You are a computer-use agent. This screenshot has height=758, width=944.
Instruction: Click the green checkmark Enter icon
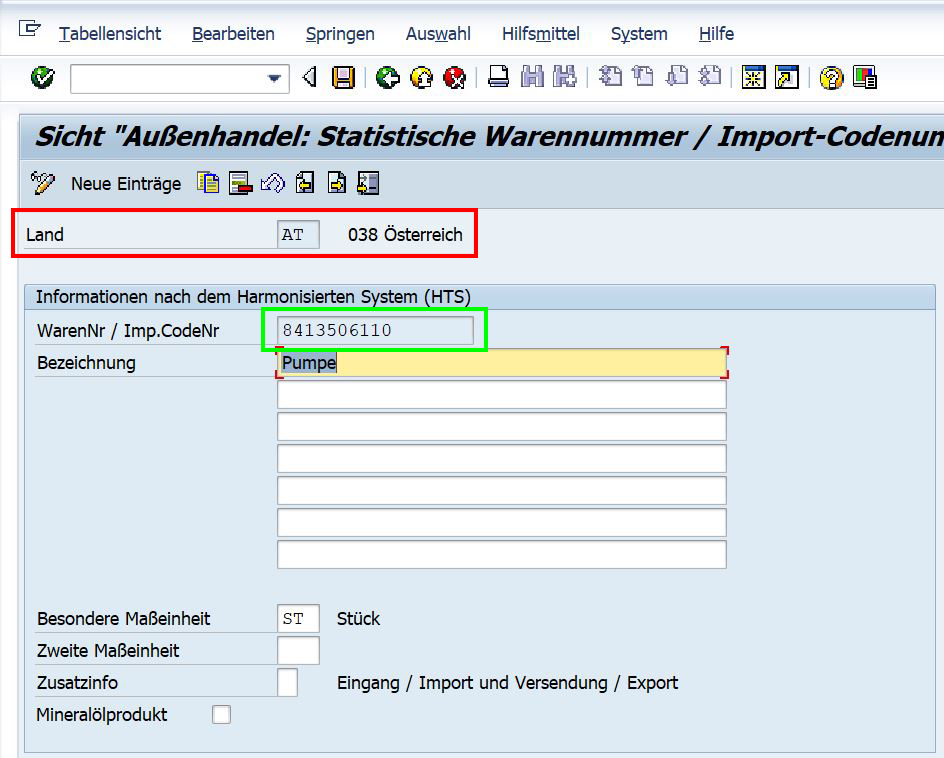(x=42, y=78)
